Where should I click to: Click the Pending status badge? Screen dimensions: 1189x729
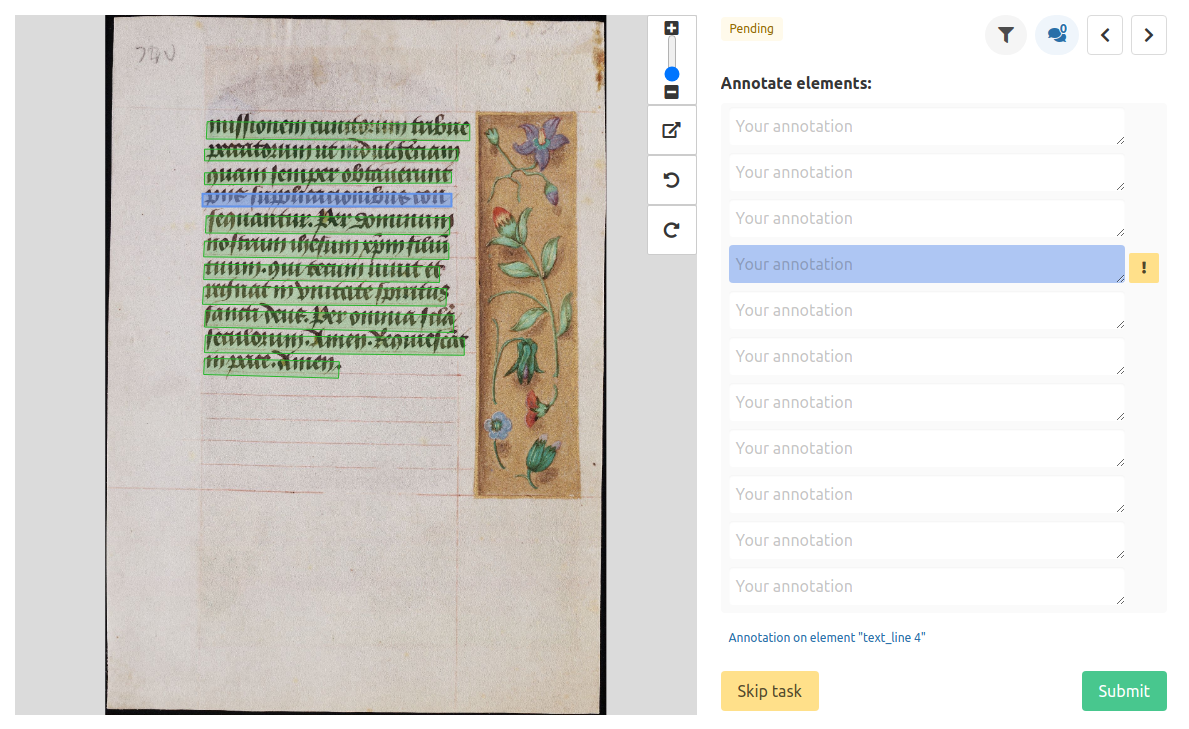751,29
